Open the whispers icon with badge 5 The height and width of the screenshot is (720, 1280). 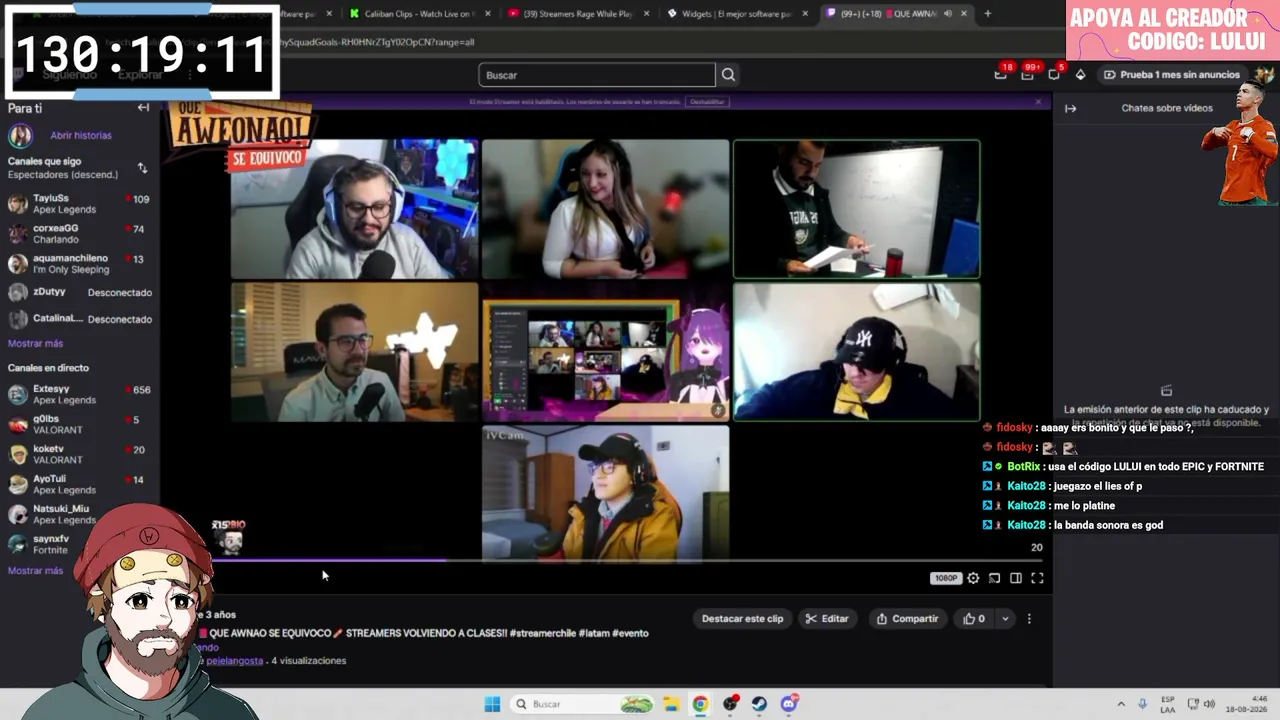[x=1054, y=74]
